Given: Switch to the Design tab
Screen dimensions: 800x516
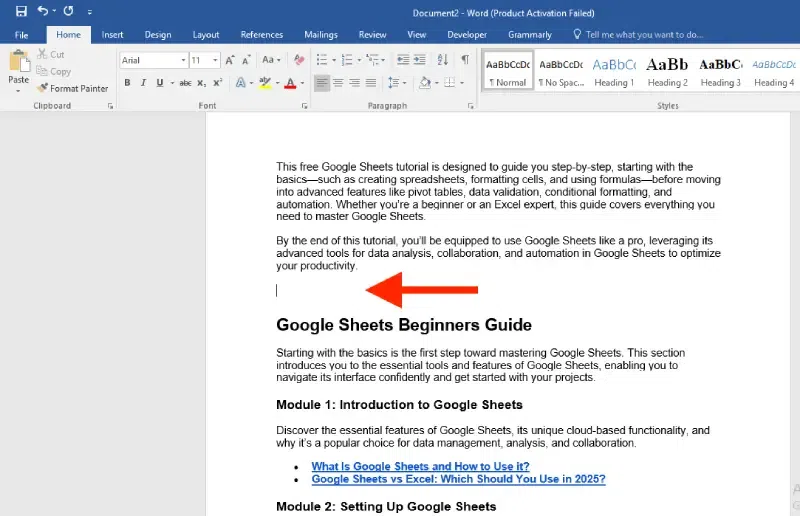Looking at the screenshot, I should [158, 35].
